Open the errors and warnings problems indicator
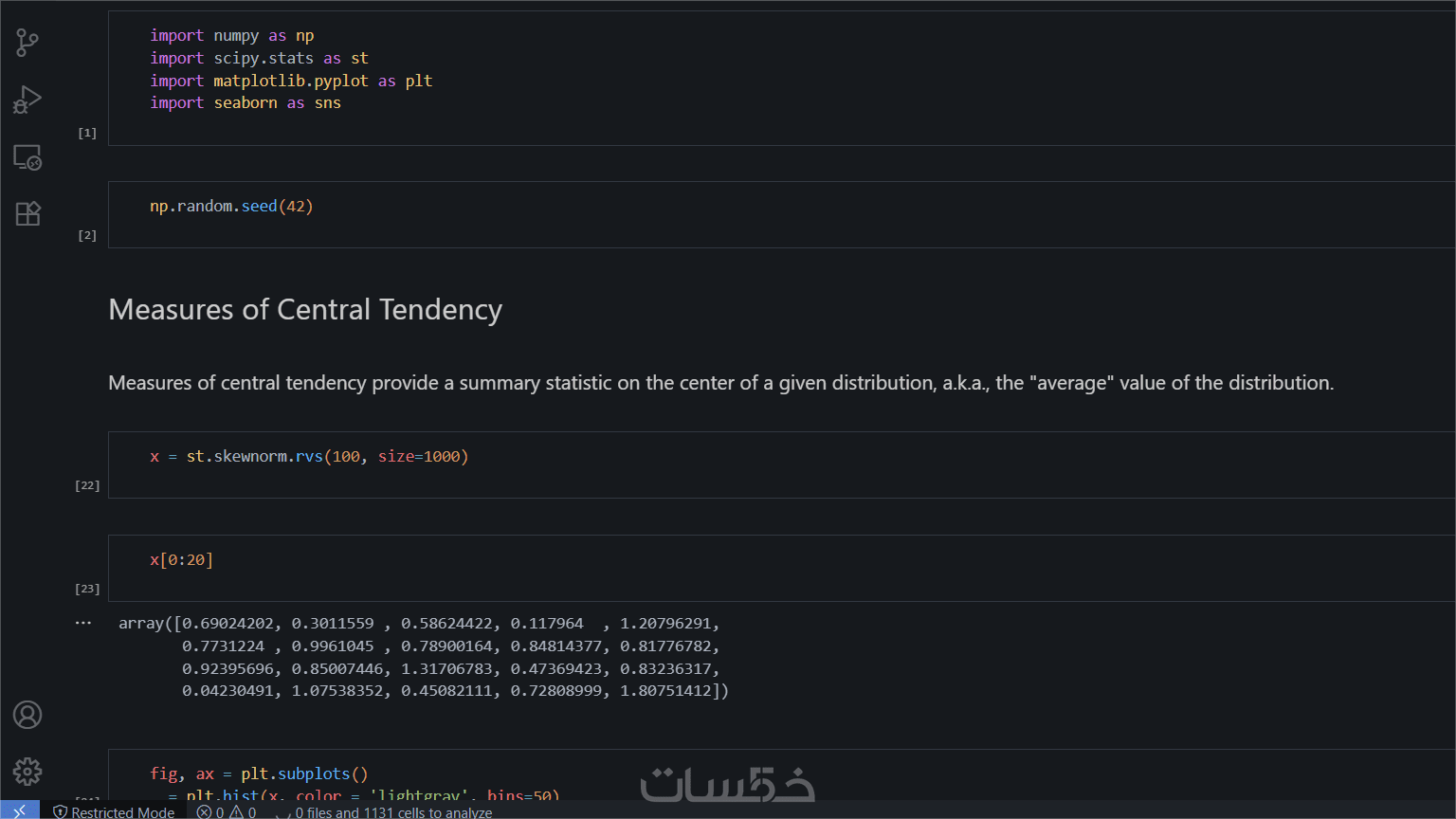 (226, 811)
